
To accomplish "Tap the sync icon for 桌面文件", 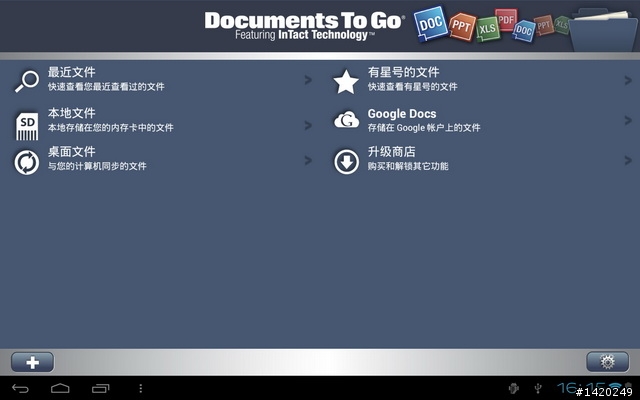I will click(27, 162).
